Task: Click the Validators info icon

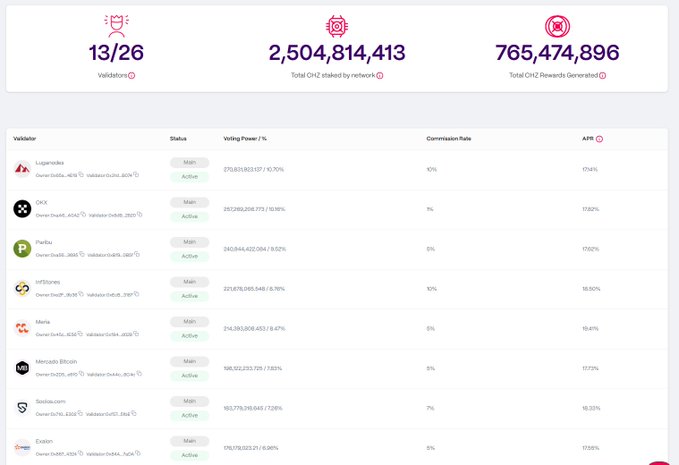Action: click(131, 75)
